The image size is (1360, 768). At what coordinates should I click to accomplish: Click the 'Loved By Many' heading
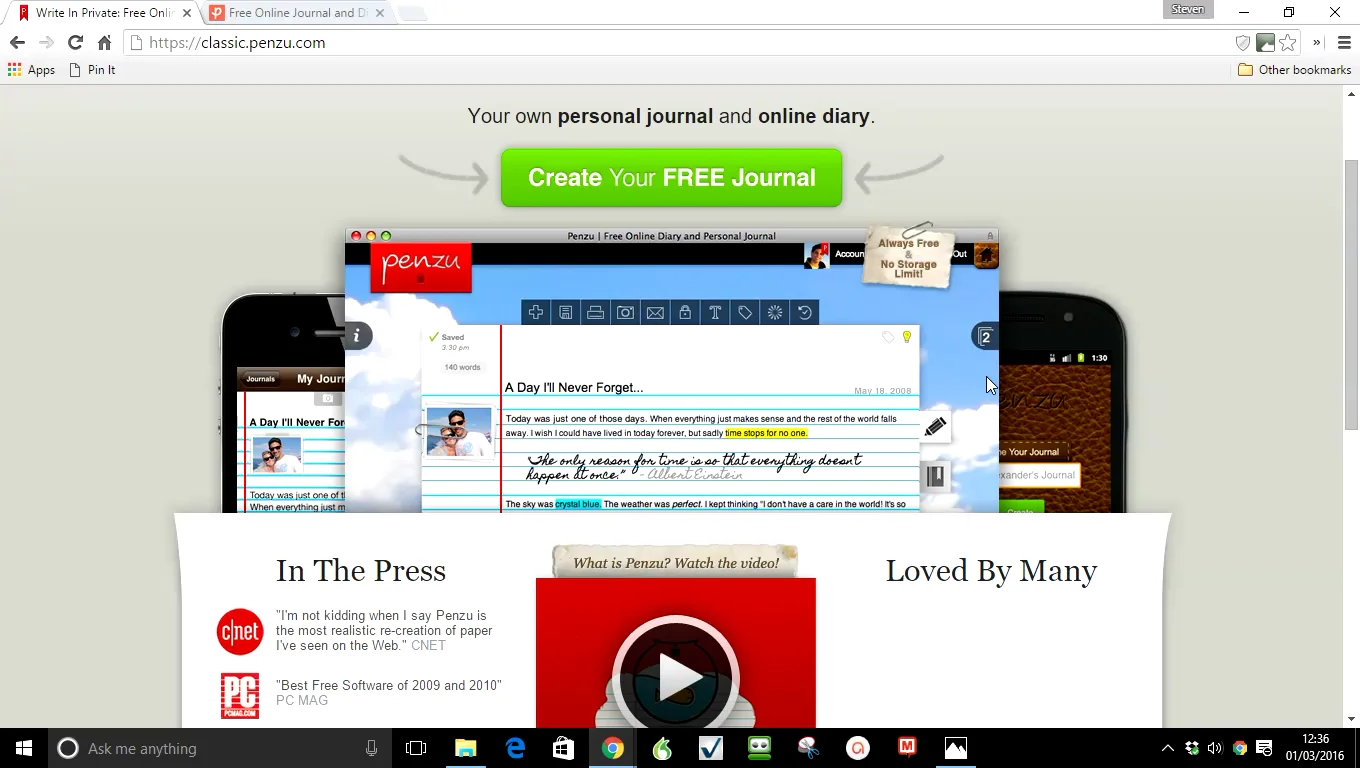click(x=992, y=571)
